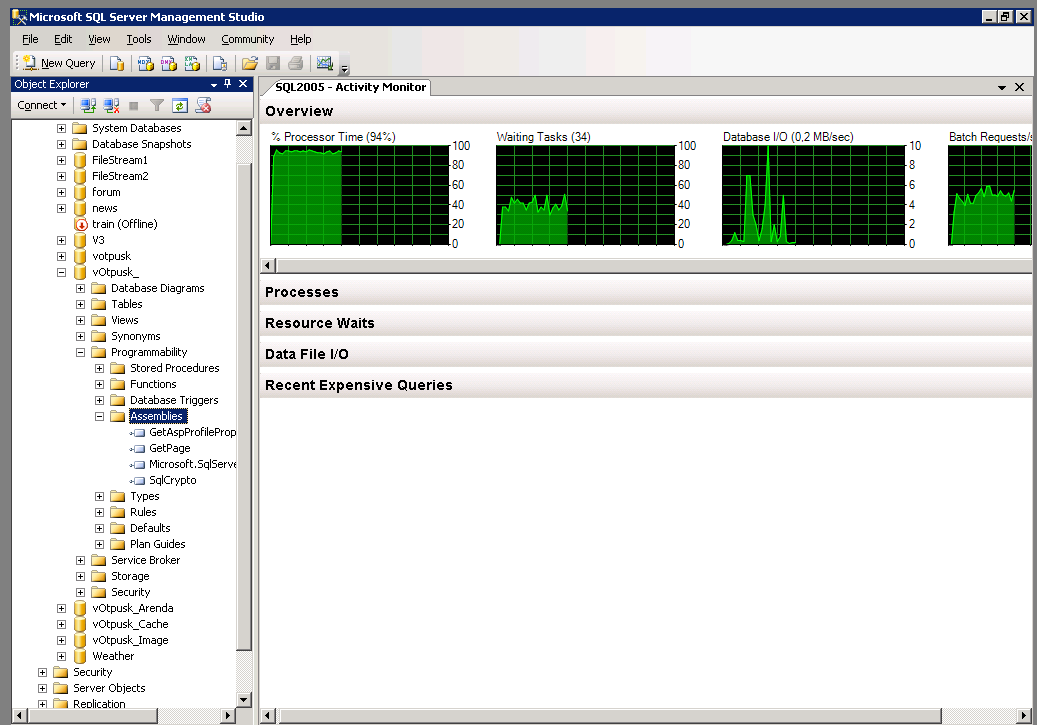This screenshot has height=725, width=1037.
Task: Close the Activity Monitor document tab
Action: (x=1019, y=87)
